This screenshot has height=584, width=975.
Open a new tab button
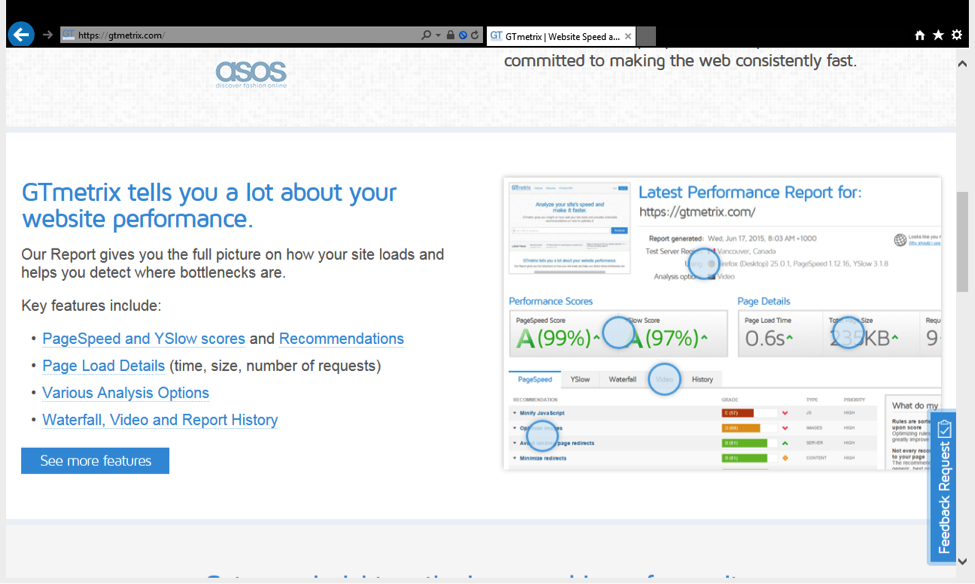[646, 37]
